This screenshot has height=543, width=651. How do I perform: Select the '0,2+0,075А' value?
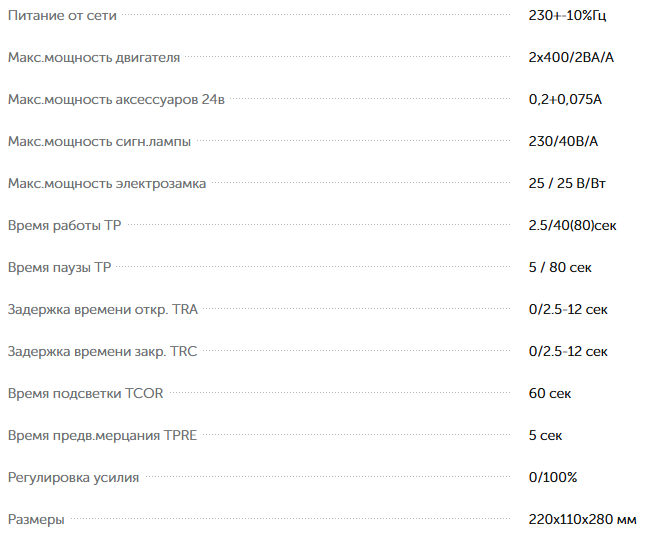coord(565,100)
